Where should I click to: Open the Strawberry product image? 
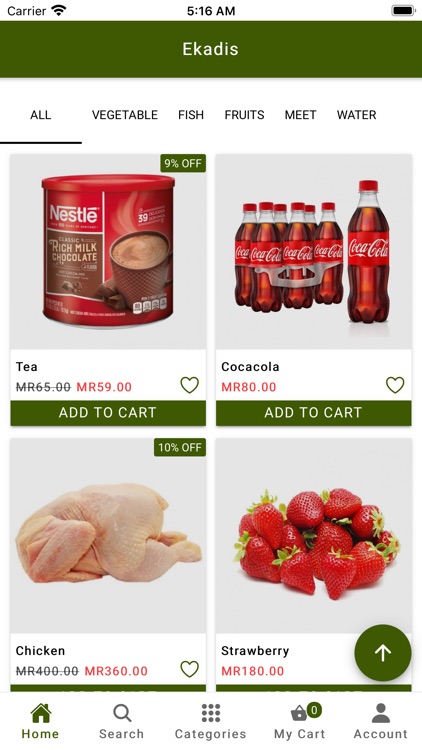[313, 536]
